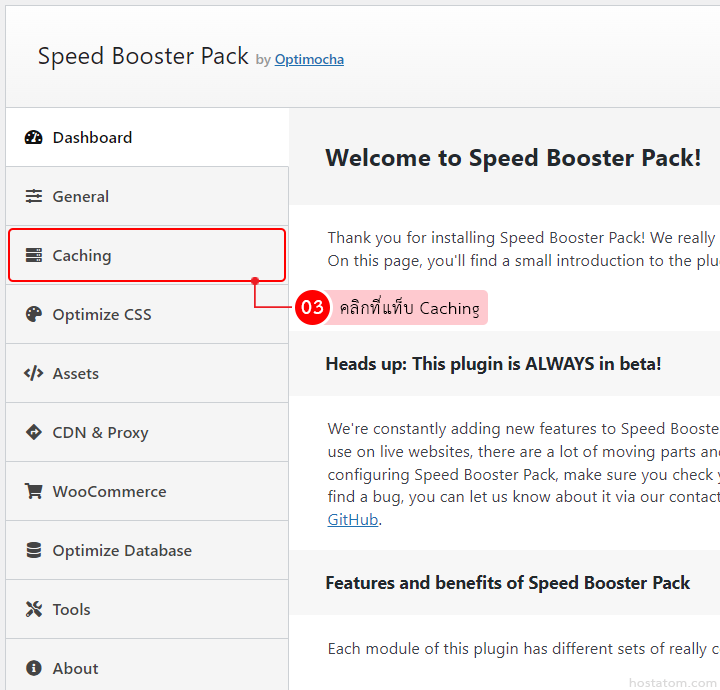Click the Caching server icon
This screenshot has height=690, width=720.
point(34,256)
